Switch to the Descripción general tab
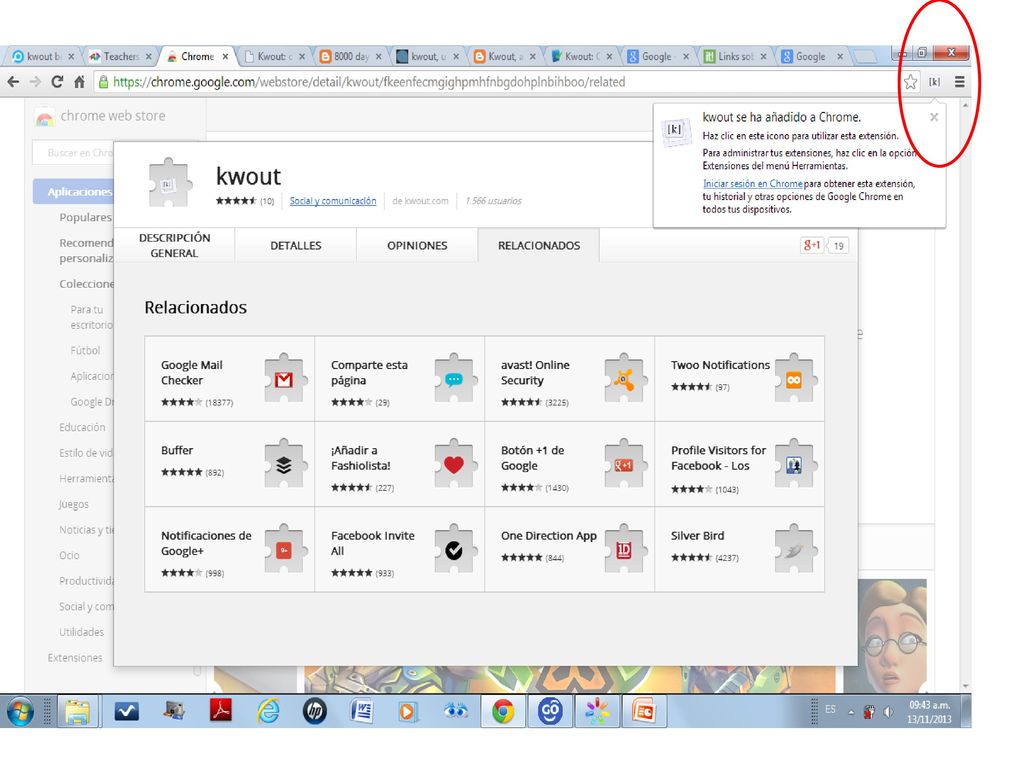 click(x=174, y=246)
